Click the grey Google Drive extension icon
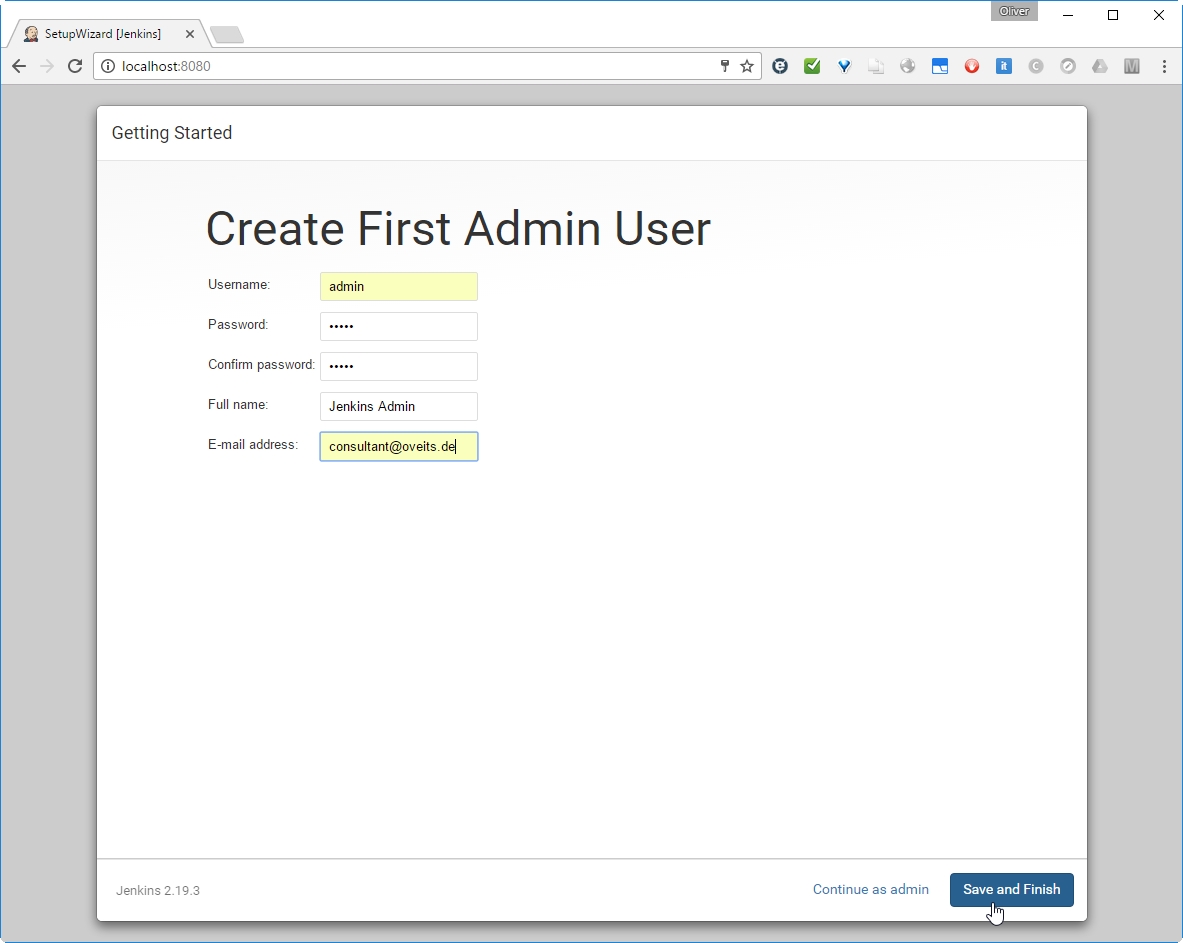Image resolution: width=1183 pixels, height=943 pixels. tap(1100, 66)
